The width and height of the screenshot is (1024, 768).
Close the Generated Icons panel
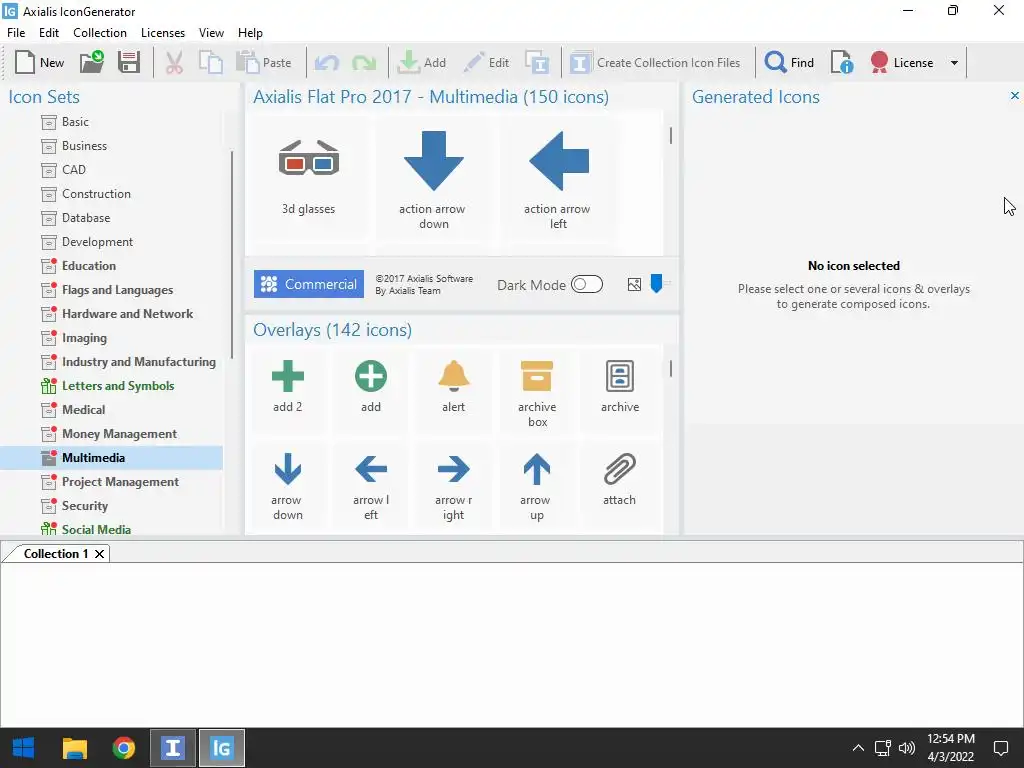1014,96
